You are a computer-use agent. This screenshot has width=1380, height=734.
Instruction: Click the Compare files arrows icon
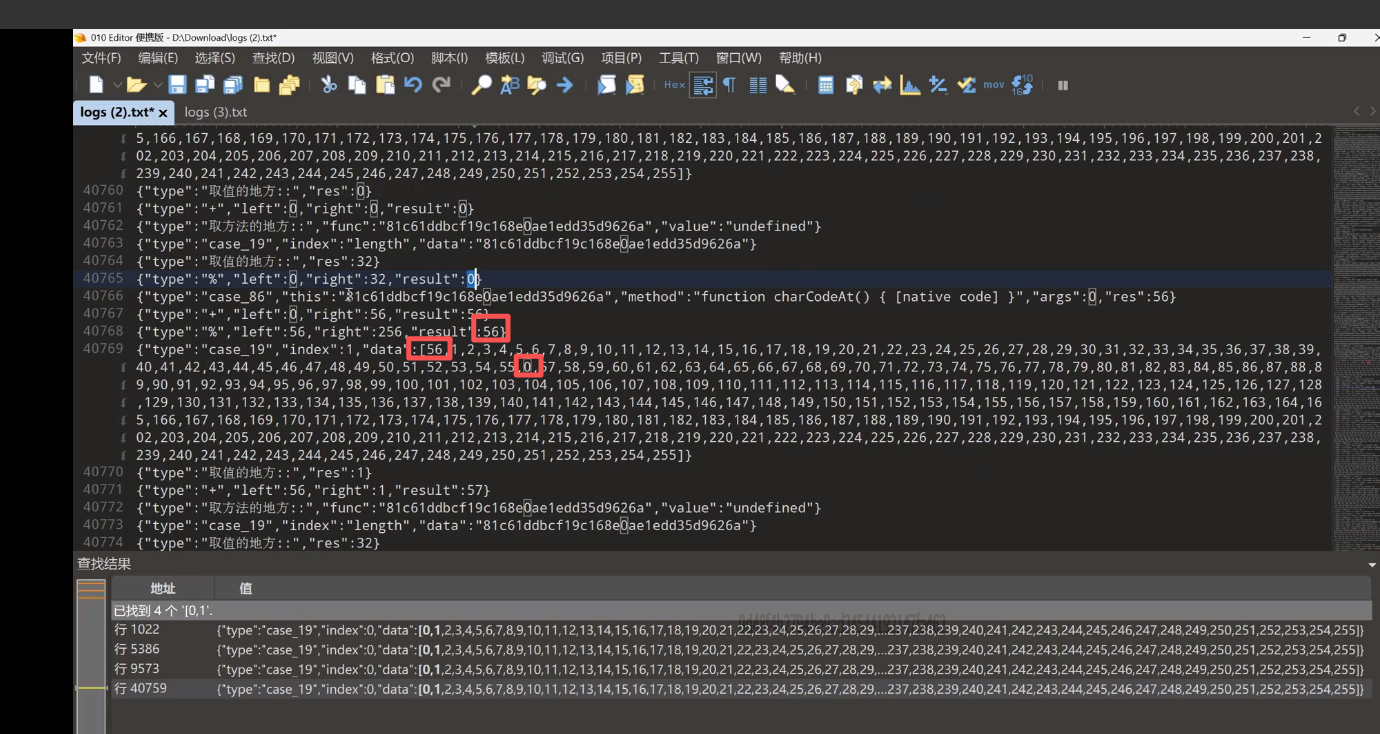(x=882, y=85)
